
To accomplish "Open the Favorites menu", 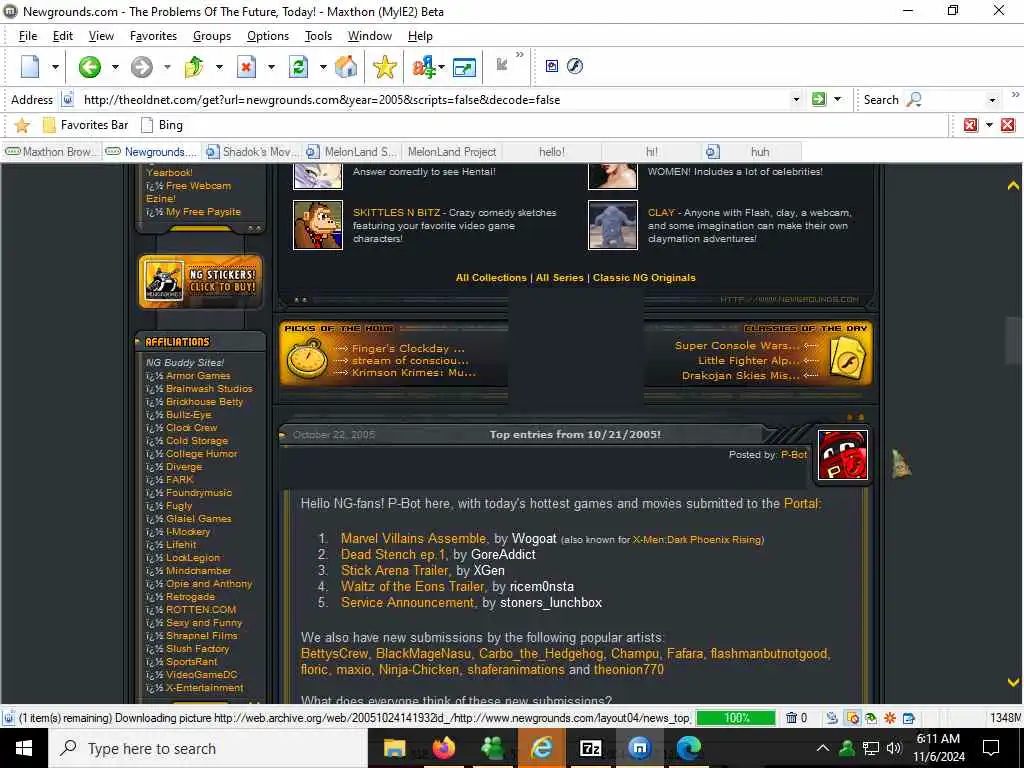I will pos(153,36).
